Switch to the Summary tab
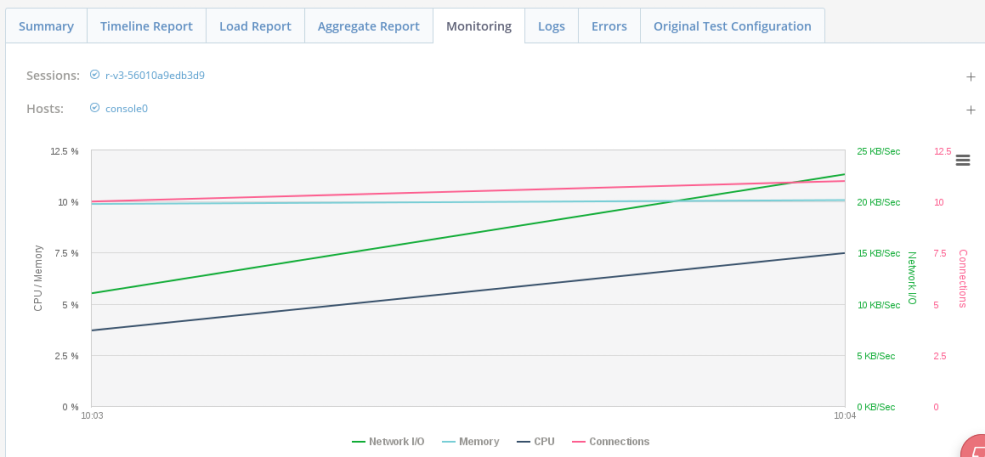 tap(46, 26)
